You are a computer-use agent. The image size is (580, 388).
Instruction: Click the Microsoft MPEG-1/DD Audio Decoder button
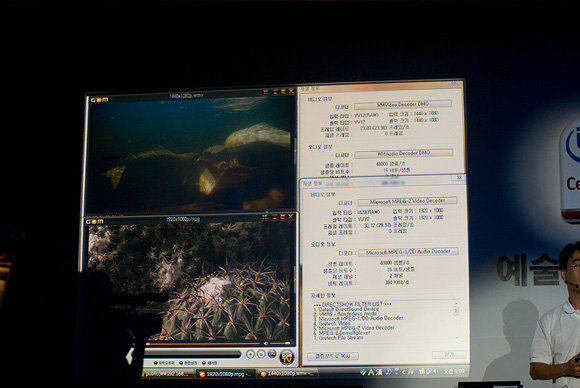[x=408, y=252]
